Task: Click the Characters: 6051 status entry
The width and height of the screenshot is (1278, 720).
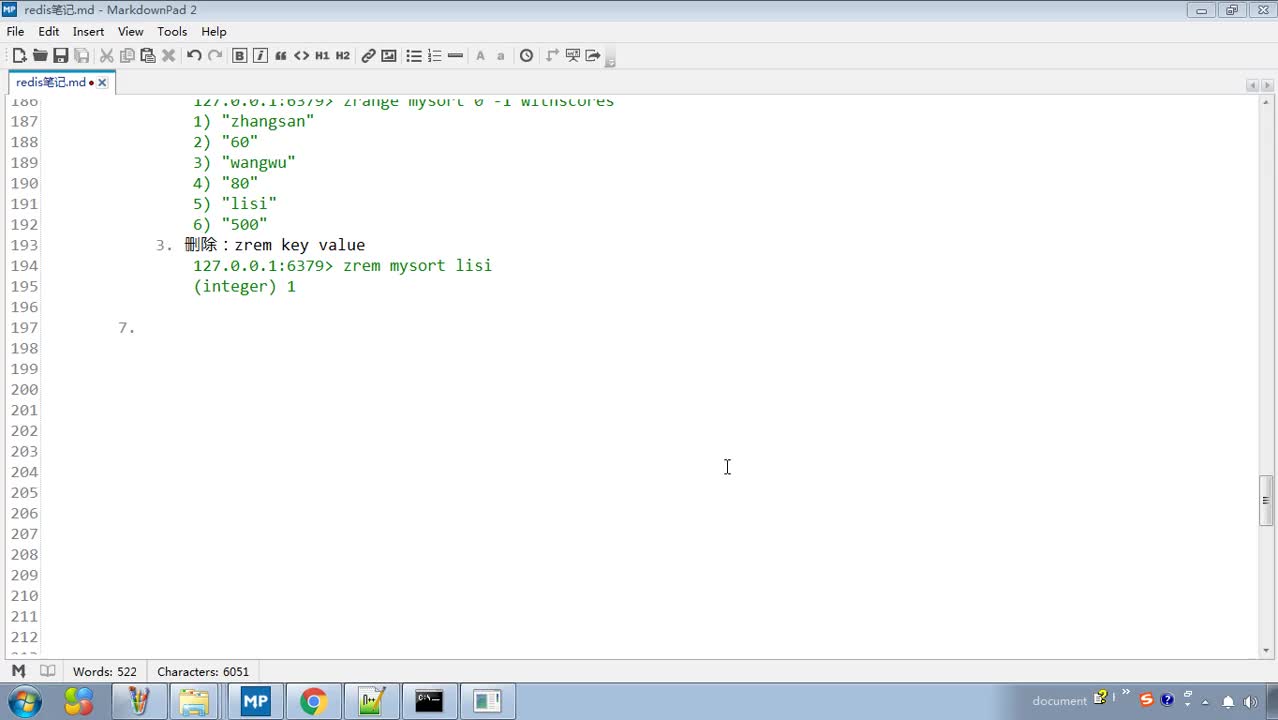Action: pyautogui.click(x=203, y=672)
